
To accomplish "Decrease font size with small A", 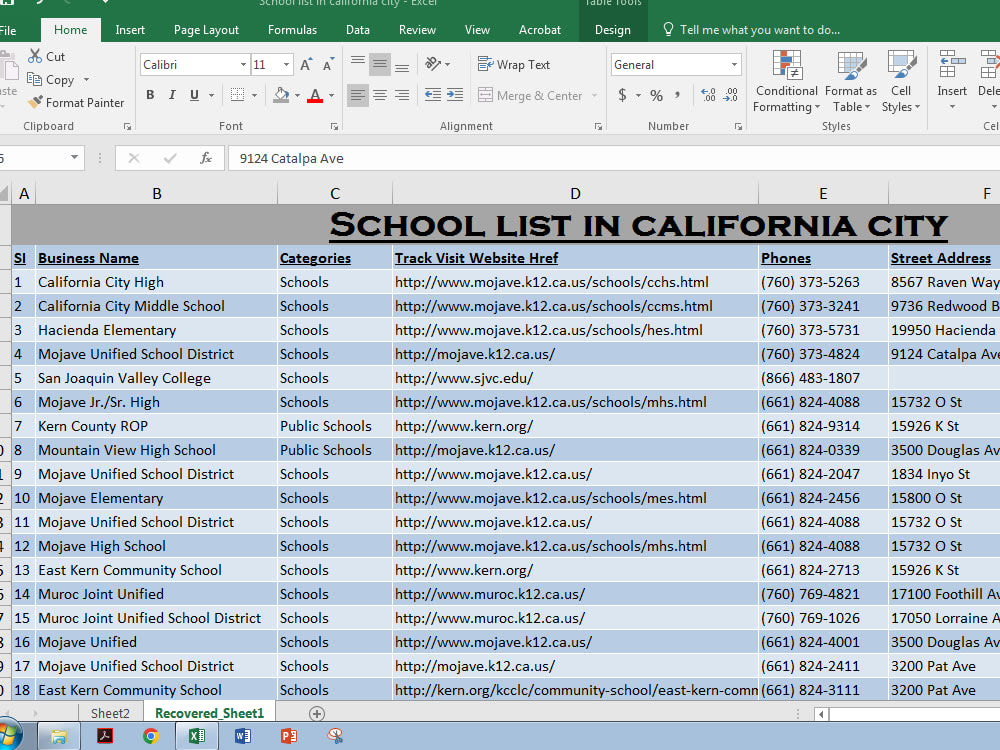I will 328,64.
